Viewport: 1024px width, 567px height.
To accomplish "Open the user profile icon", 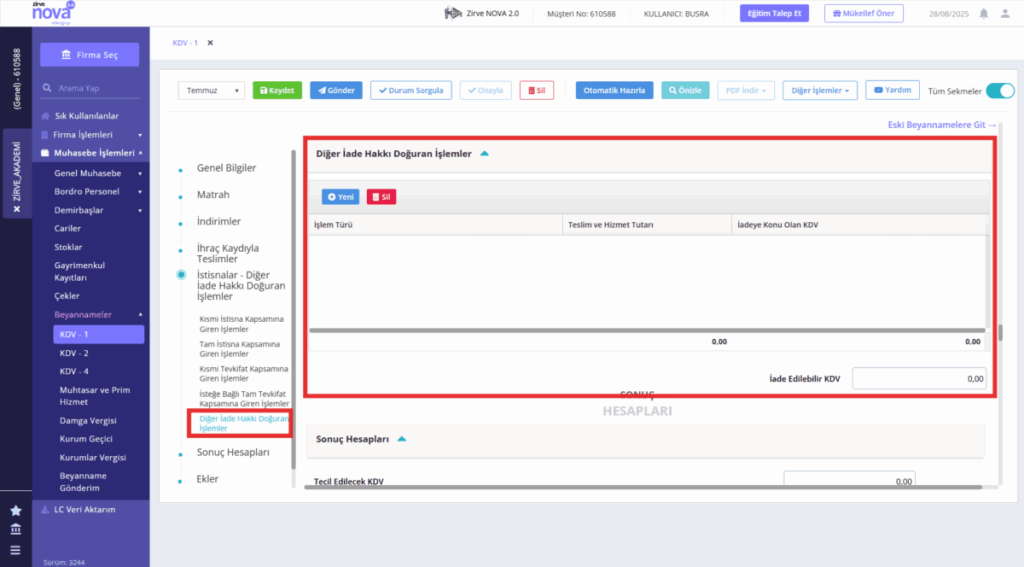I will (1005, 13).
